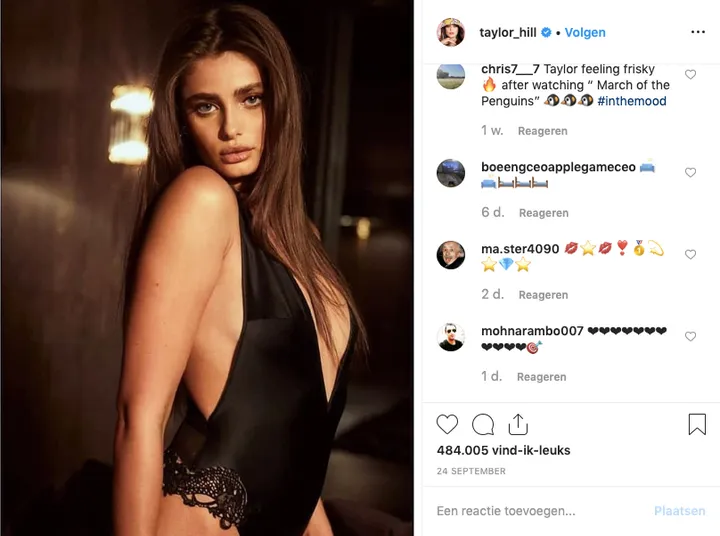The height and width of the screenshot is (536, 720).
Task: Like ma.ster4090's comment
Action: coord(690,254)
